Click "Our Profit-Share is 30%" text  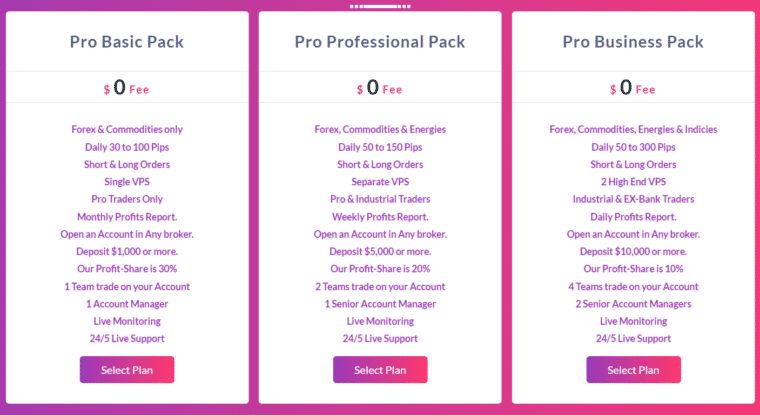pos(127,269)
